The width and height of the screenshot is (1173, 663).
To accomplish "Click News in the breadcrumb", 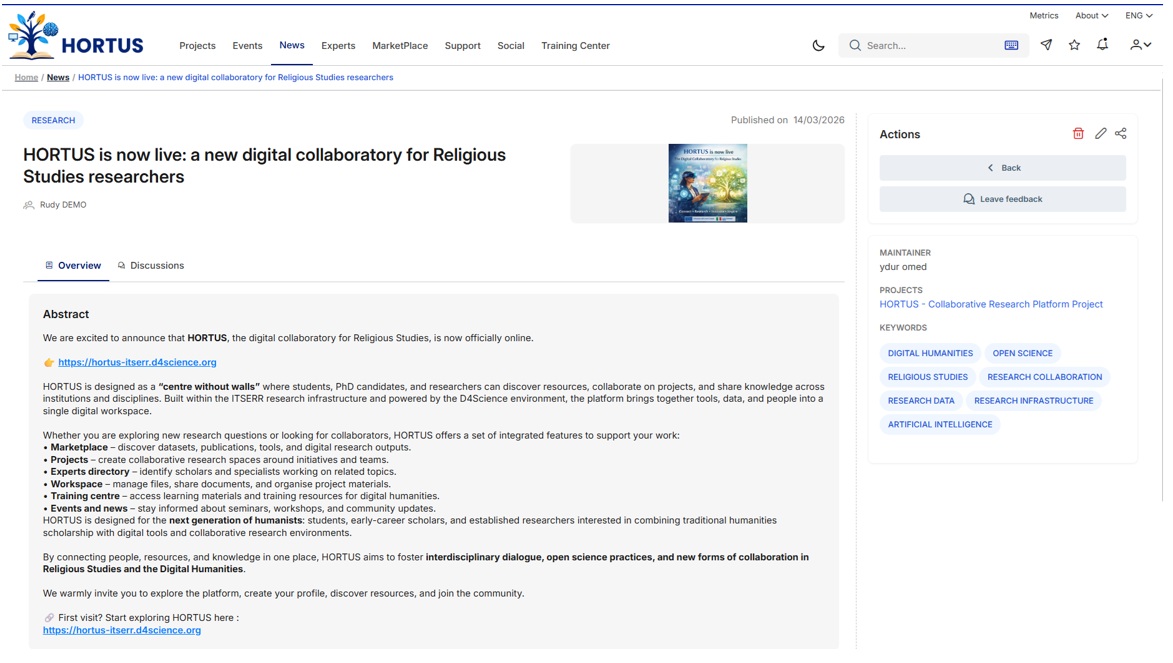I will [58, 77].
